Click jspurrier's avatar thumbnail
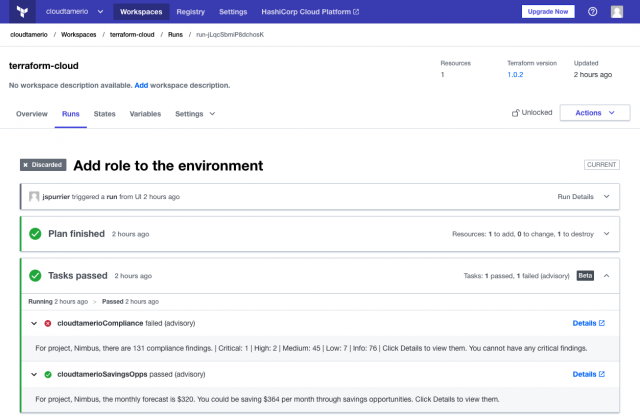Image resolution: width=640 pixels, height=416 pixels. point(34,196)
